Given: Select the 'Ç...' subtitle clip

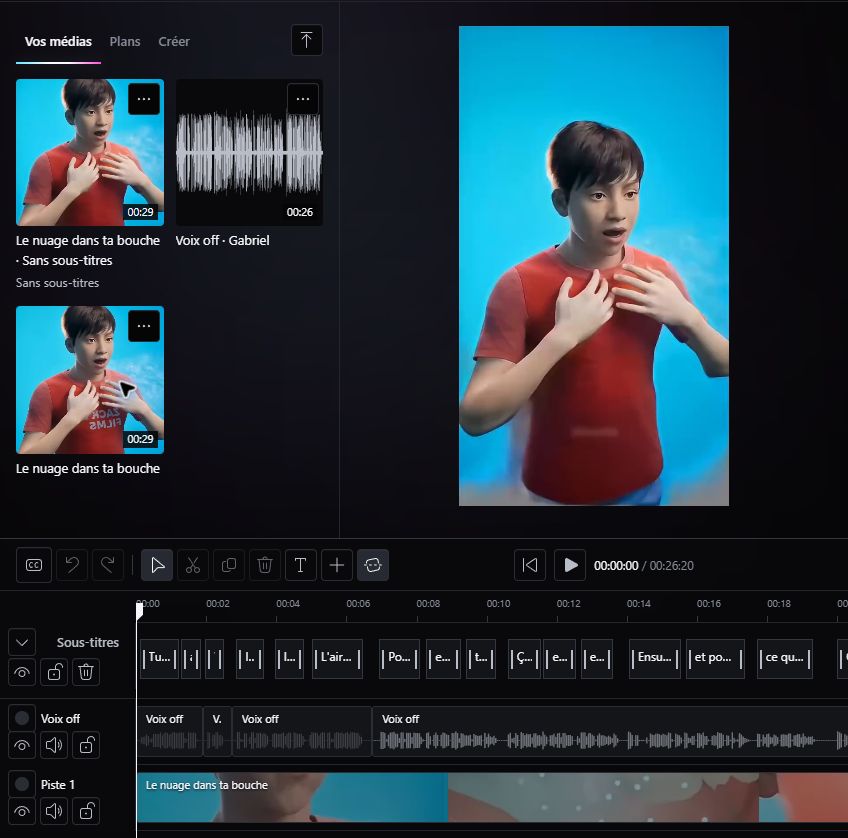Looking at the screenshot, I should tap(524, 659).
